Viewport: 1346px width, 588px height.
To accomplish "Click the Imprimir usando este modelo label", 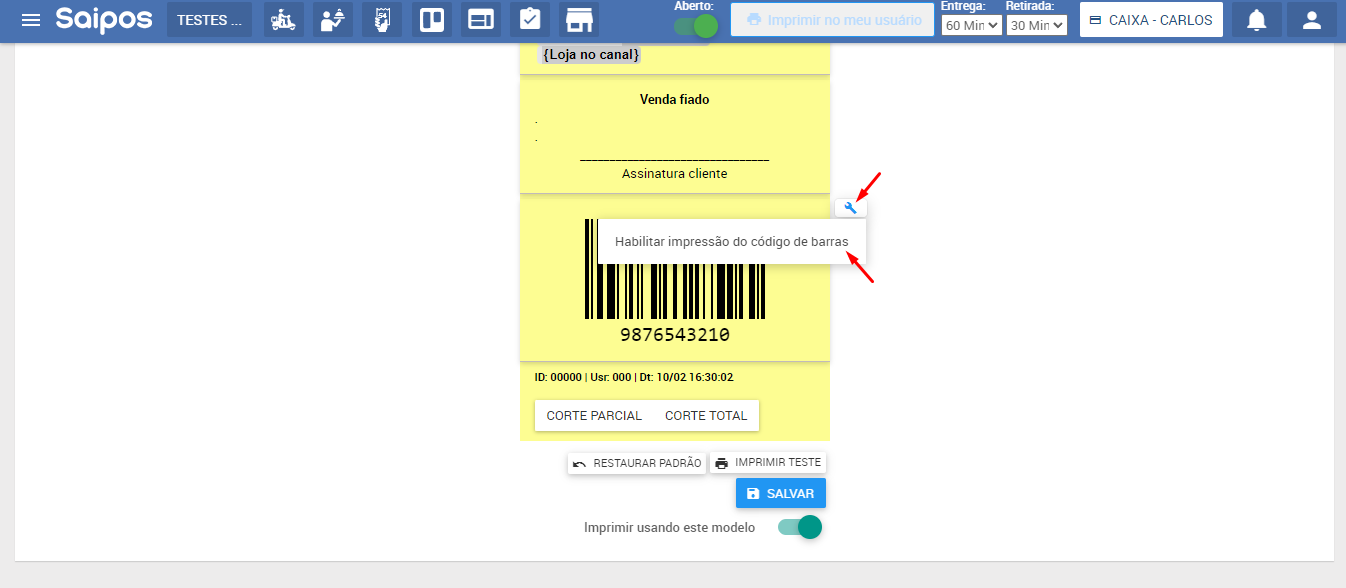I will coord(670,528).
